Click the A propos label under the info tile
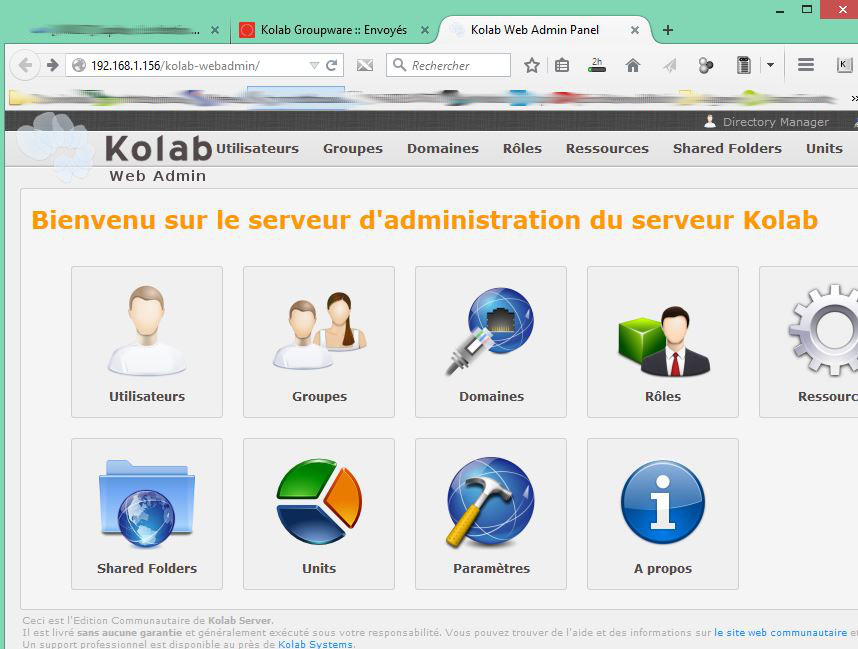Viewport: 858px width, 649px height. (663, 569)
